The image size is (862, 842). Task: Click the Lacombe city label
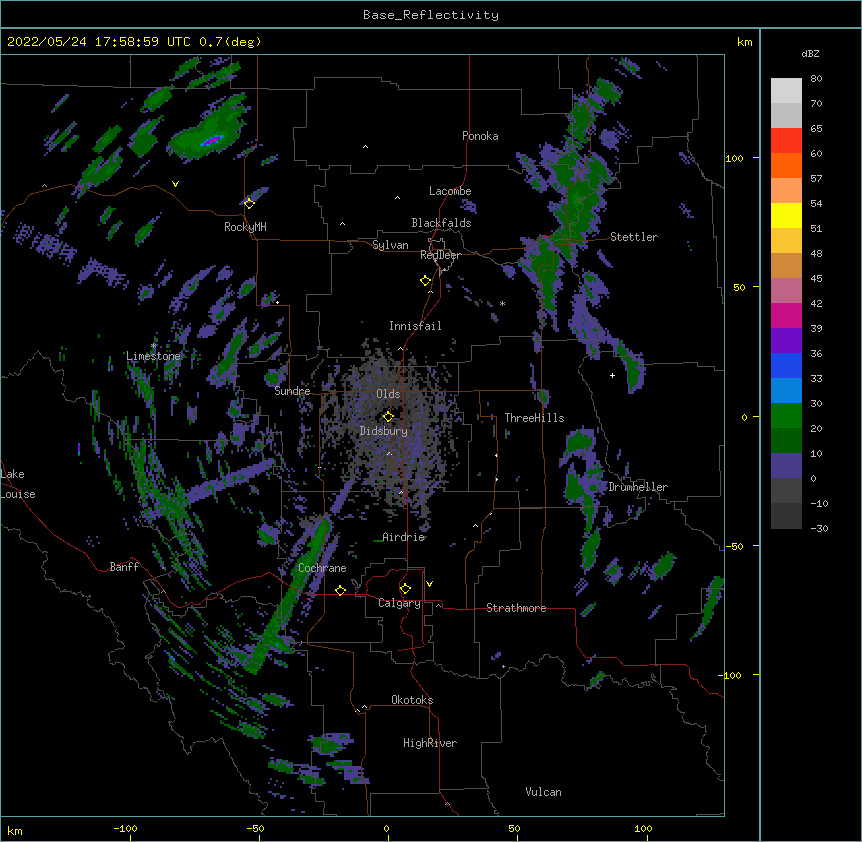[x=450, y=191]
